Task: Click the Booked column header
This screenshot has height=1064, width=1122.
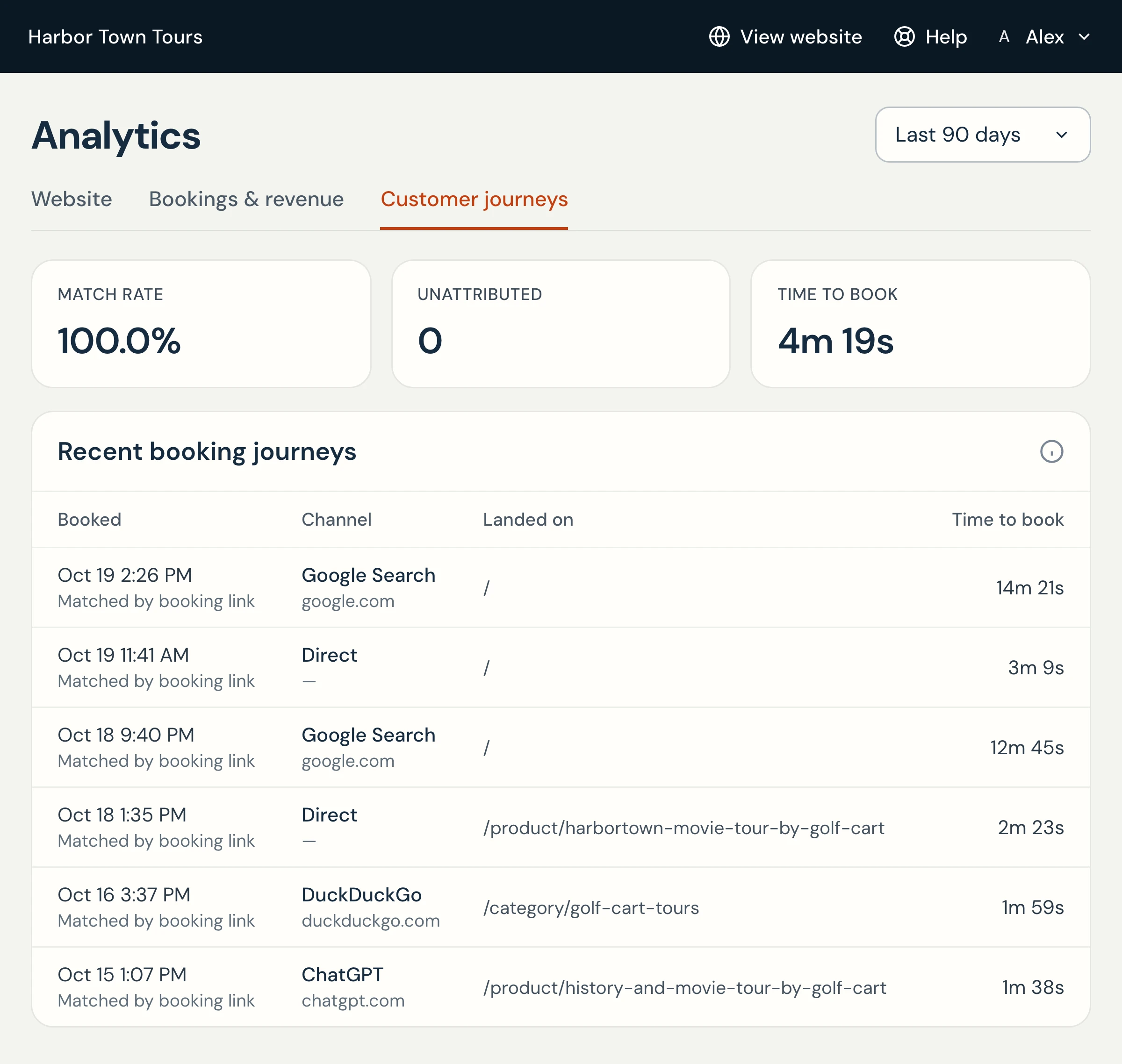Action: click(x=90, y=520)
